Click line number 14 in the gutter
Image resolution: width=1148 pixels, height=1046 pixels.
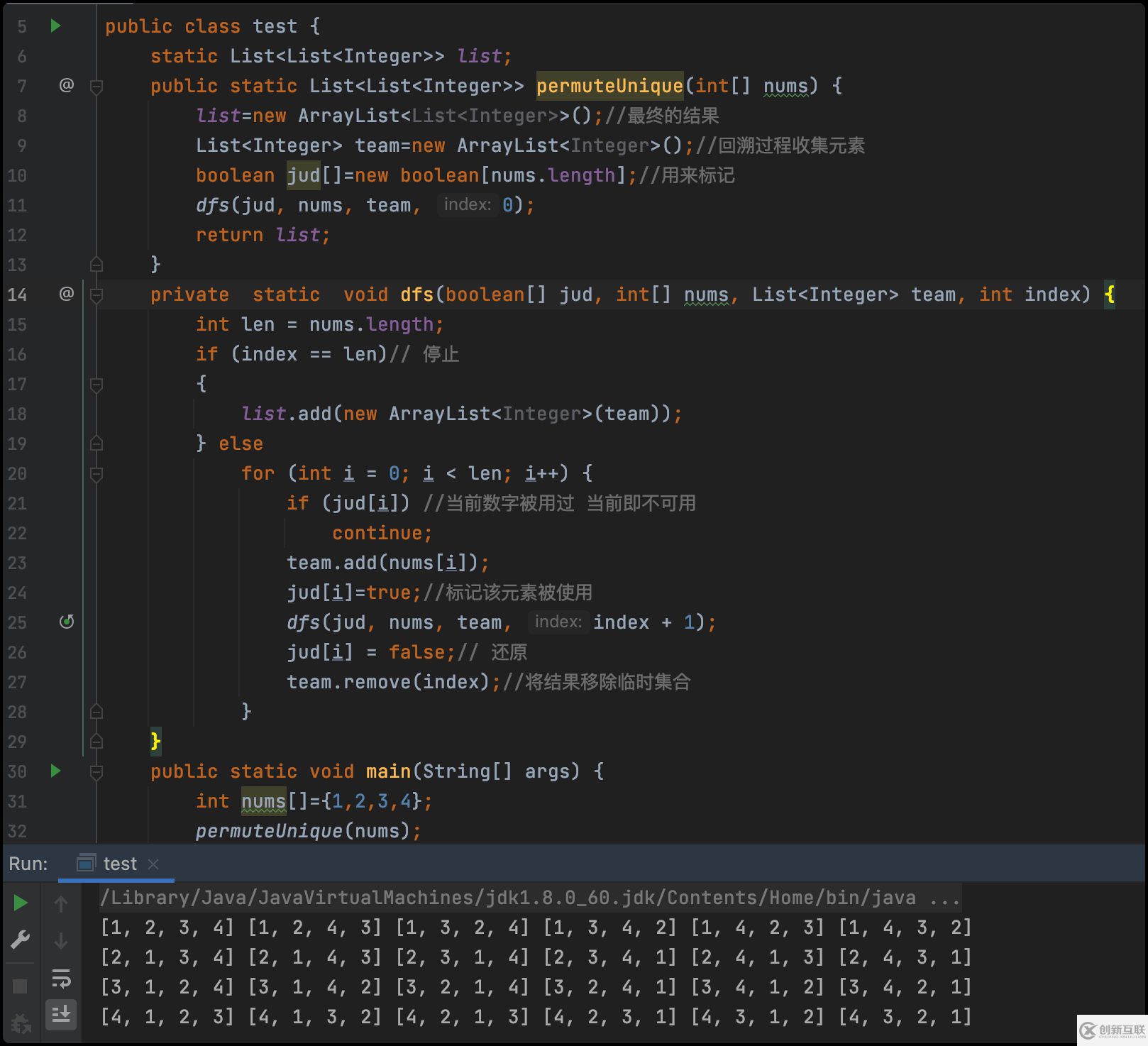click(17, 294)
